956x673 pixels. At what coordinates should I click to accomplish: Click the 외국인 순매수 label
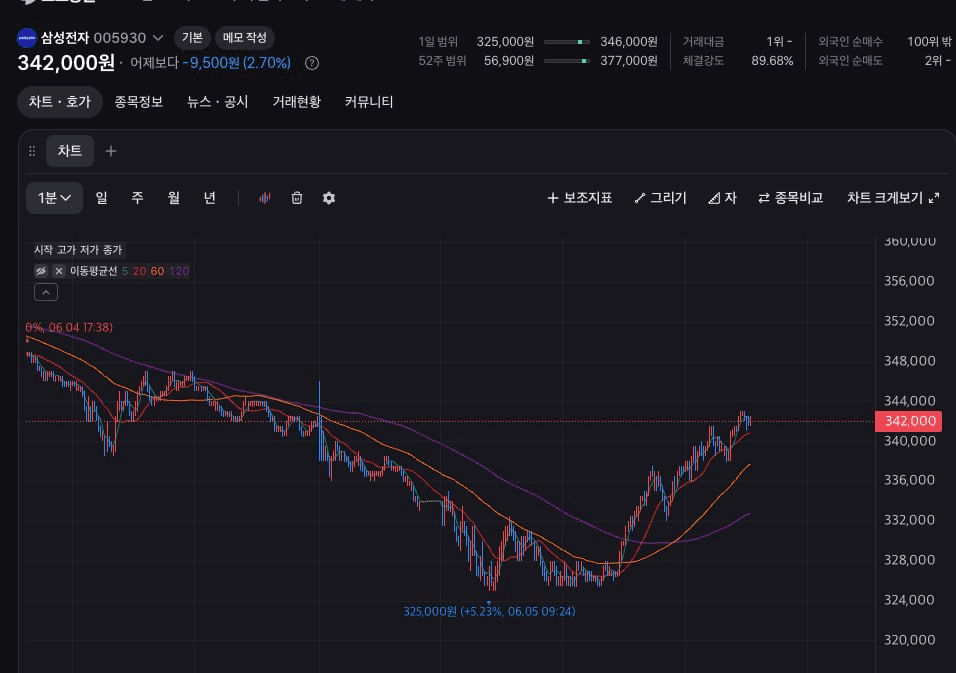851,41
